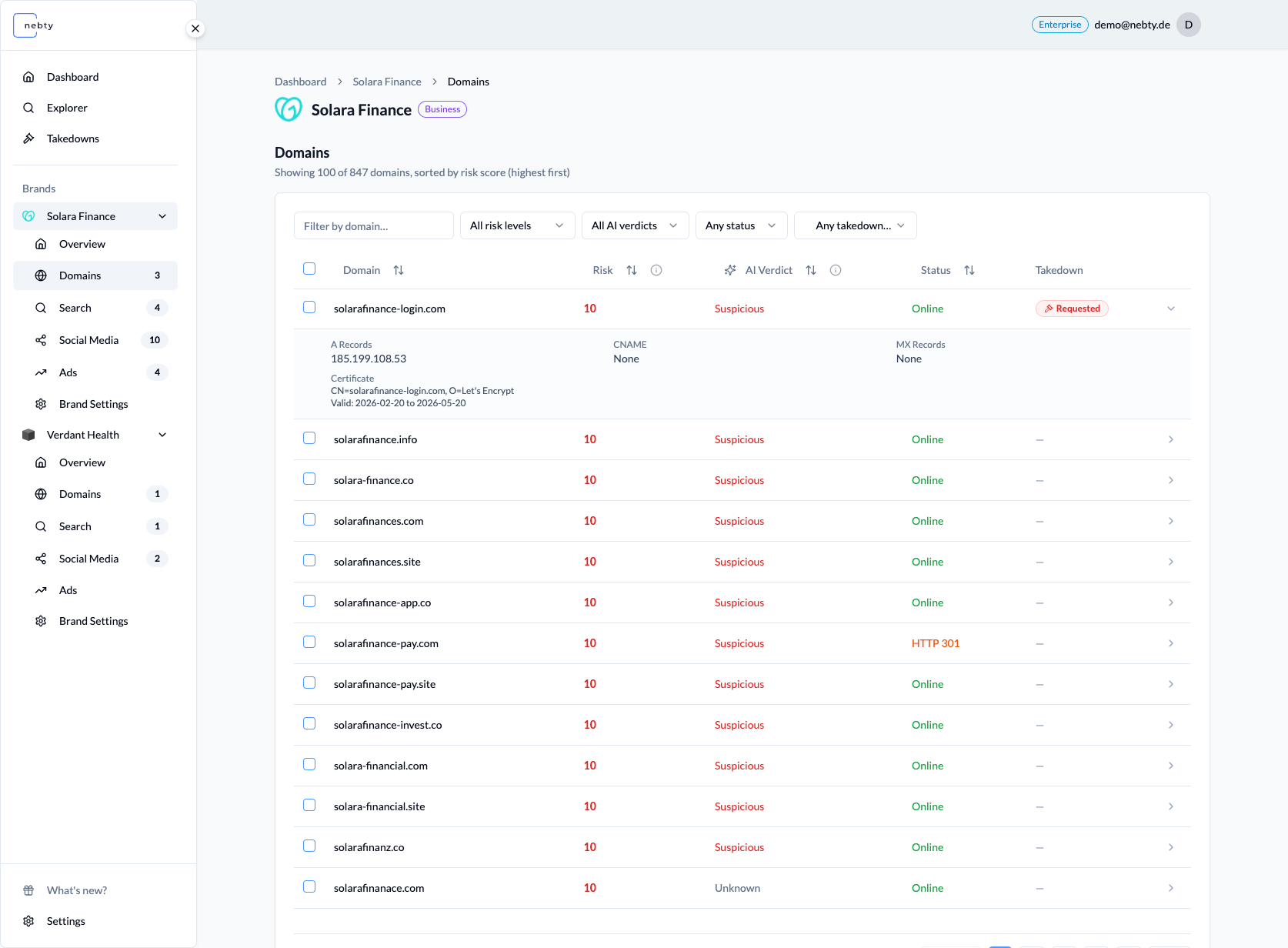Click the Solara Finance breadcrumb link
The height and width of the screenshot is (948, 1288).
[x=387, y=82]
